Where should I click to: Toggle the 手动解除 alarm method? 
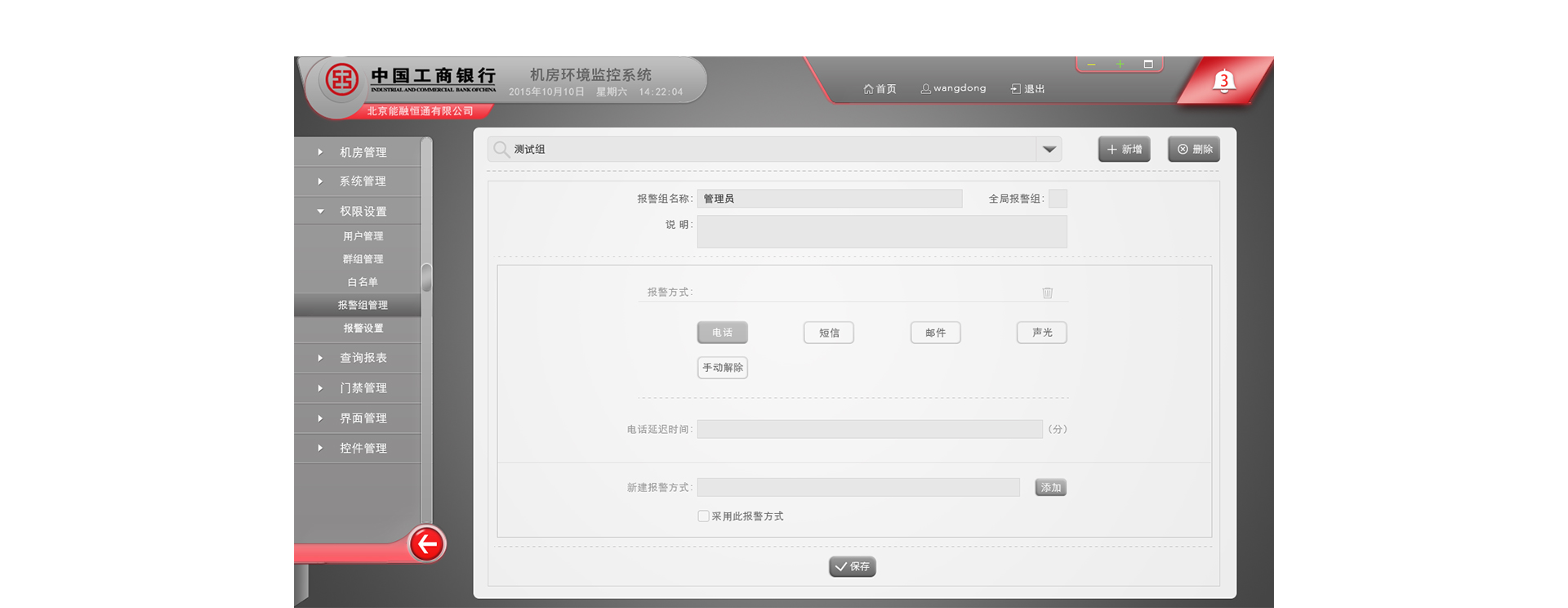(723, 368)
